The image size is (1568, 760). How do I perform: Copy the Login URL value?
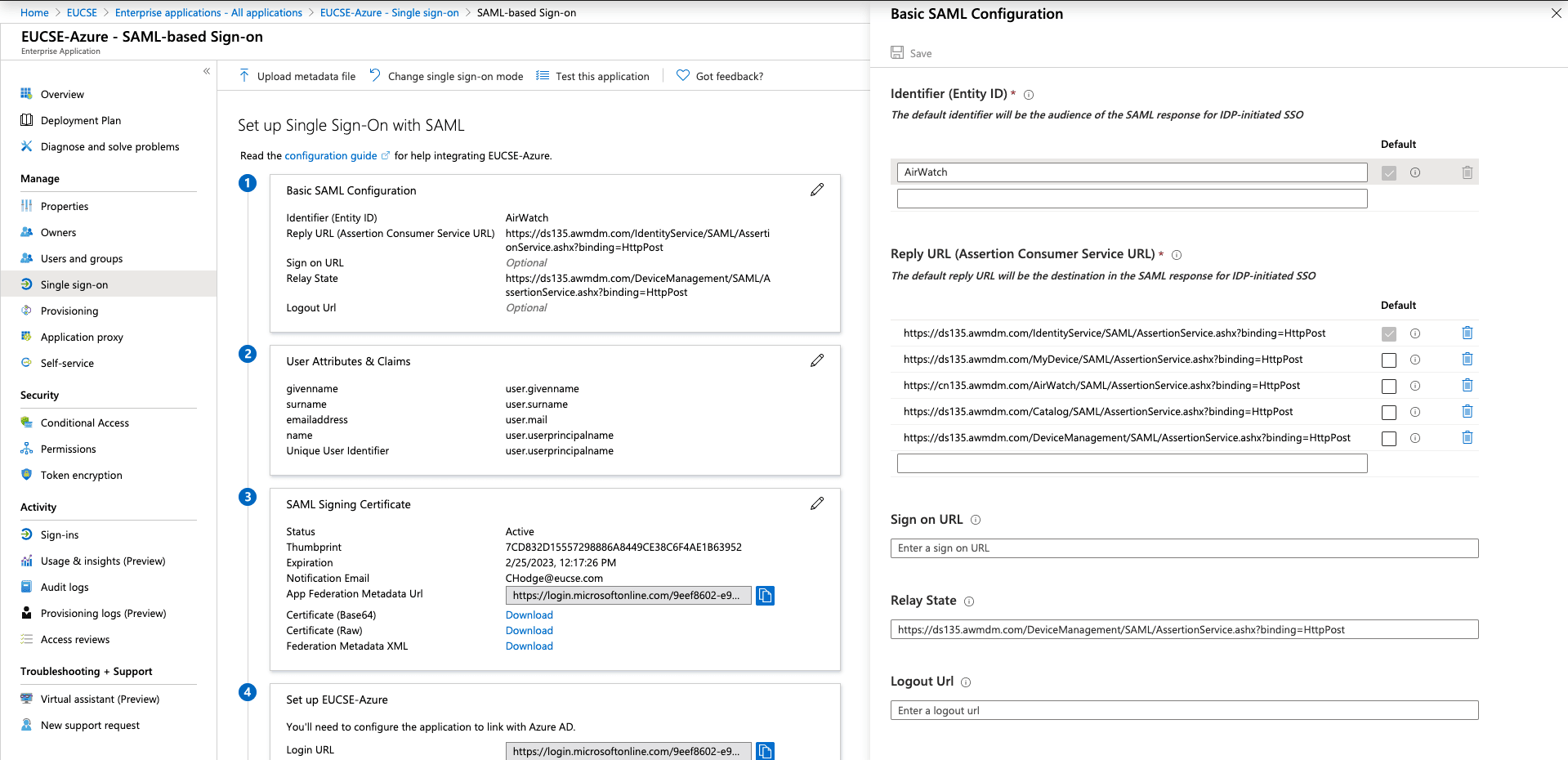click(x=765, y=751)
